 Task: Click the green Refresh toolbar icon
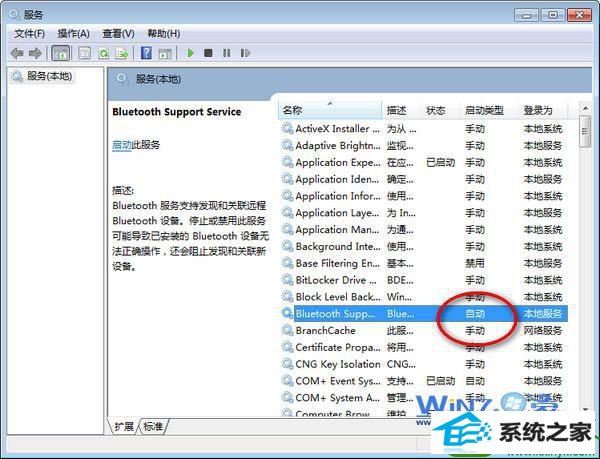point(103,53)
